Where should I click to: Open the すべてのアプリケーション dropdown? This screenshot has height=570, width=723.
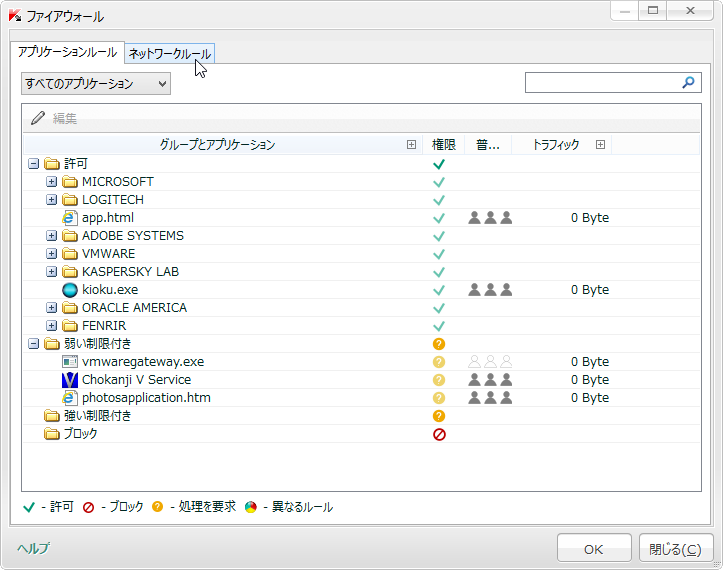96,84
